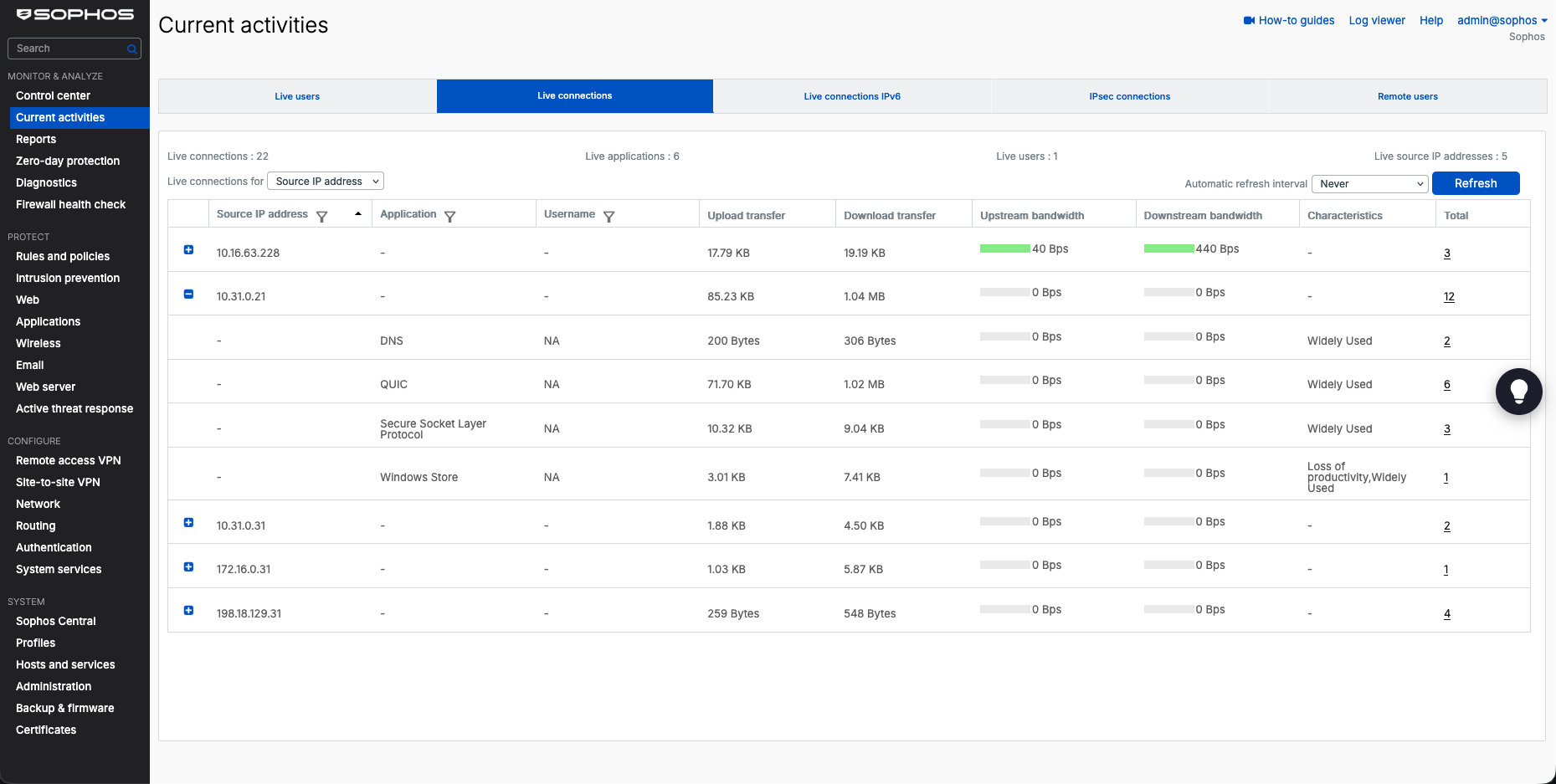The width and height of the screenshot is (1556, 784).
Task: Open the admin@sophos account menu
Action: point(1502,20)
